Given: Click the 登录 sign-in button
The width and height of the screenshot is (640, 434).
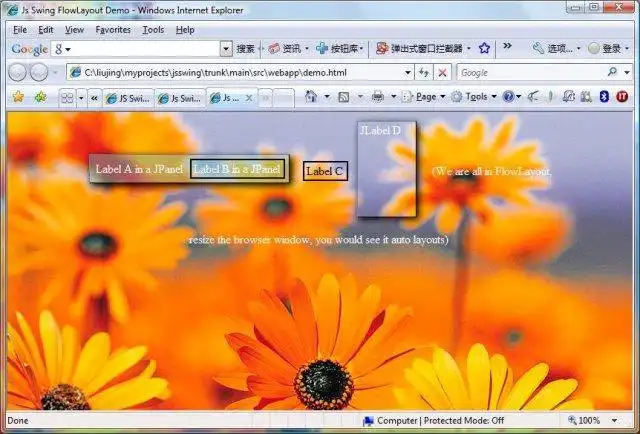Looking at the screenshot, I should tap(608, 49).
